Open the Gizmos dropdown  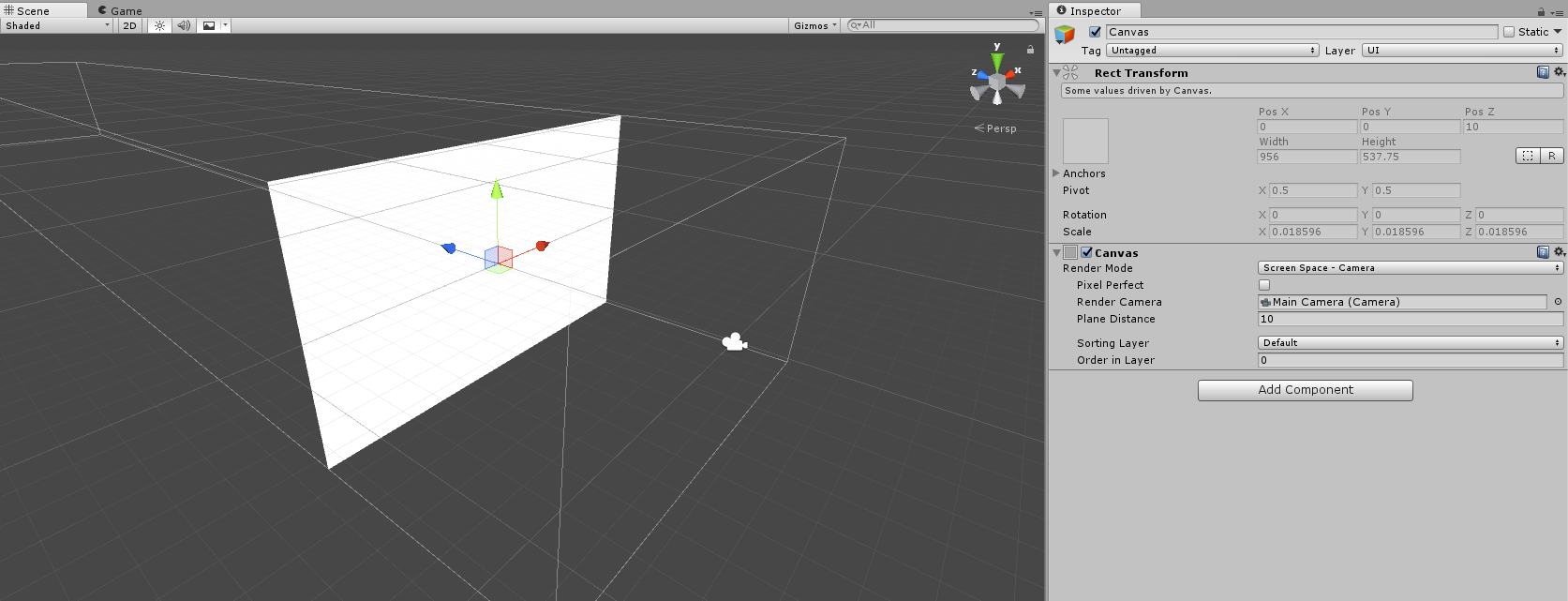814,25
